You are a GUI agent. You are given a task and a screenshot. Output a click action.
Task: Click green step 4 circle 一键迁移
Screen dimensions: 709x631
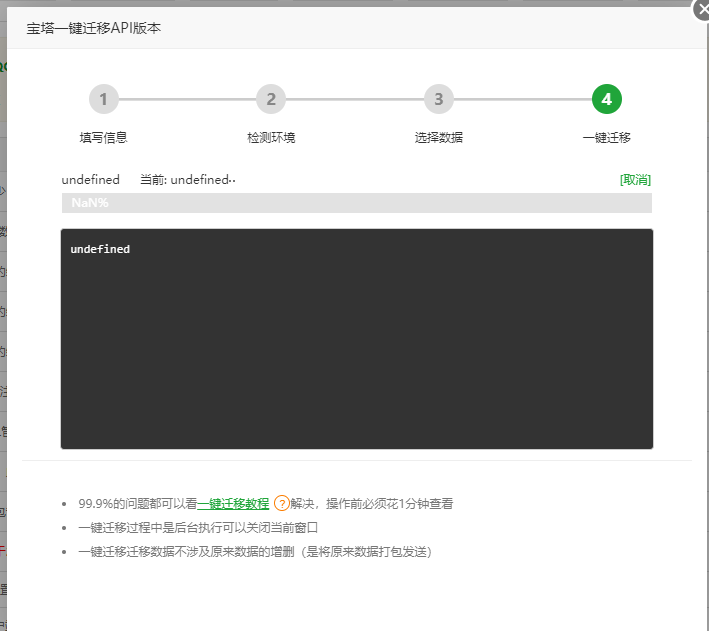coord(606,99)
